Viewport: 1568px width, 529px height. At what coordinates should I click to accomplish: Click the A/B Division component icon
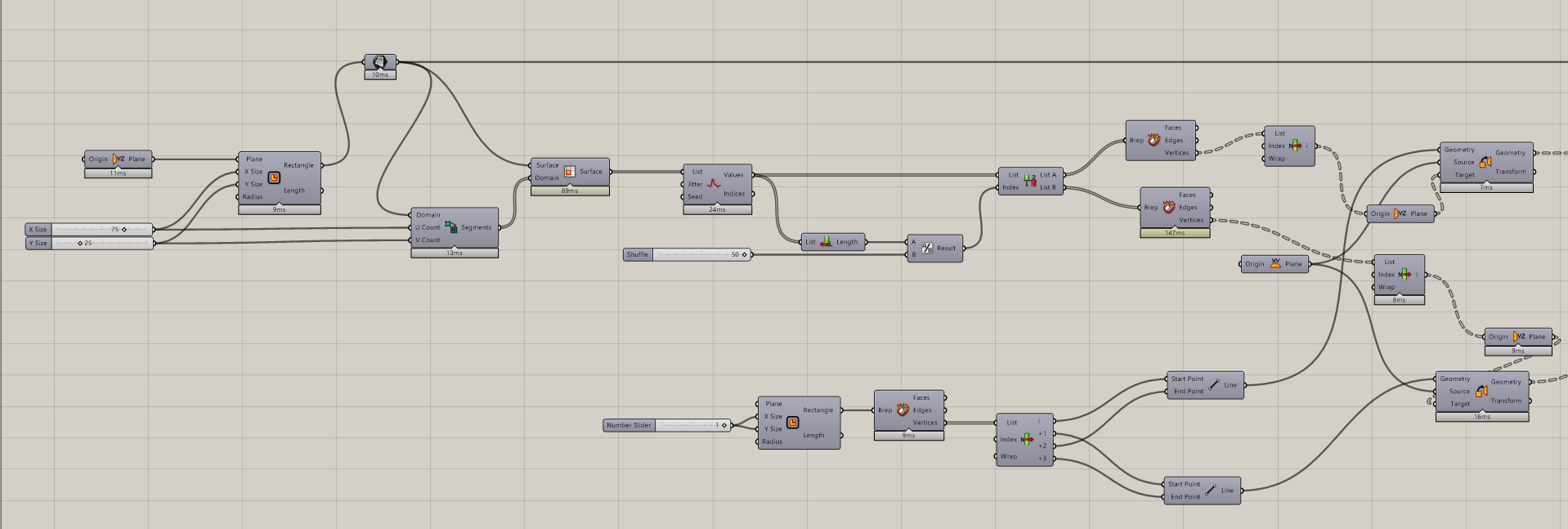[x=927, y=248]
